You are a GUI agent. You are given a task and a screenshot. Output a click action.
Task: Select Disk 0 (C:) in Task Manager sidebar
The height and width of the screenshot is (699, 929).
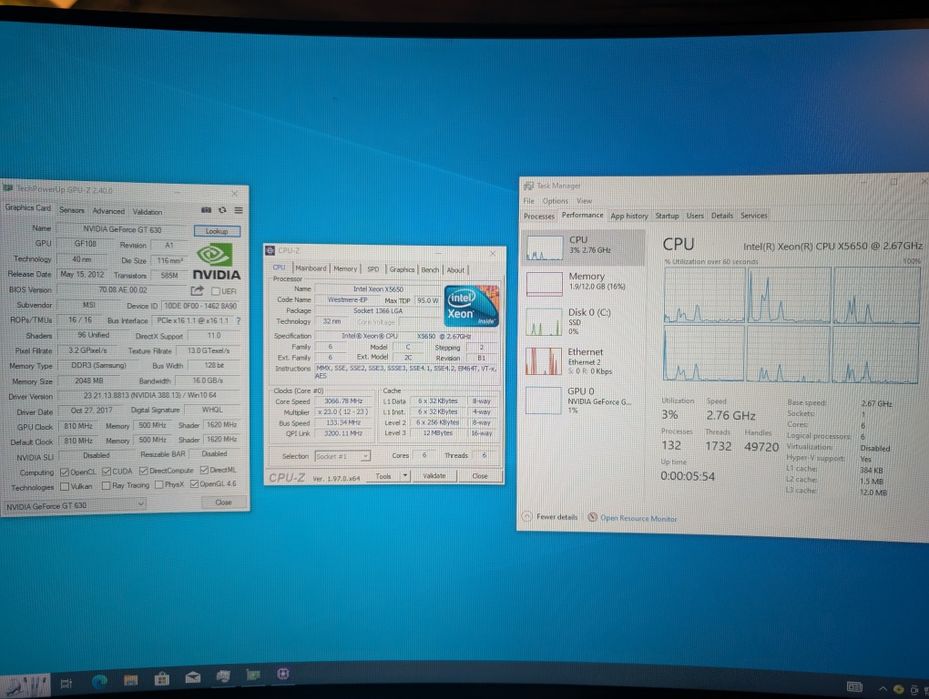[583, 321]
